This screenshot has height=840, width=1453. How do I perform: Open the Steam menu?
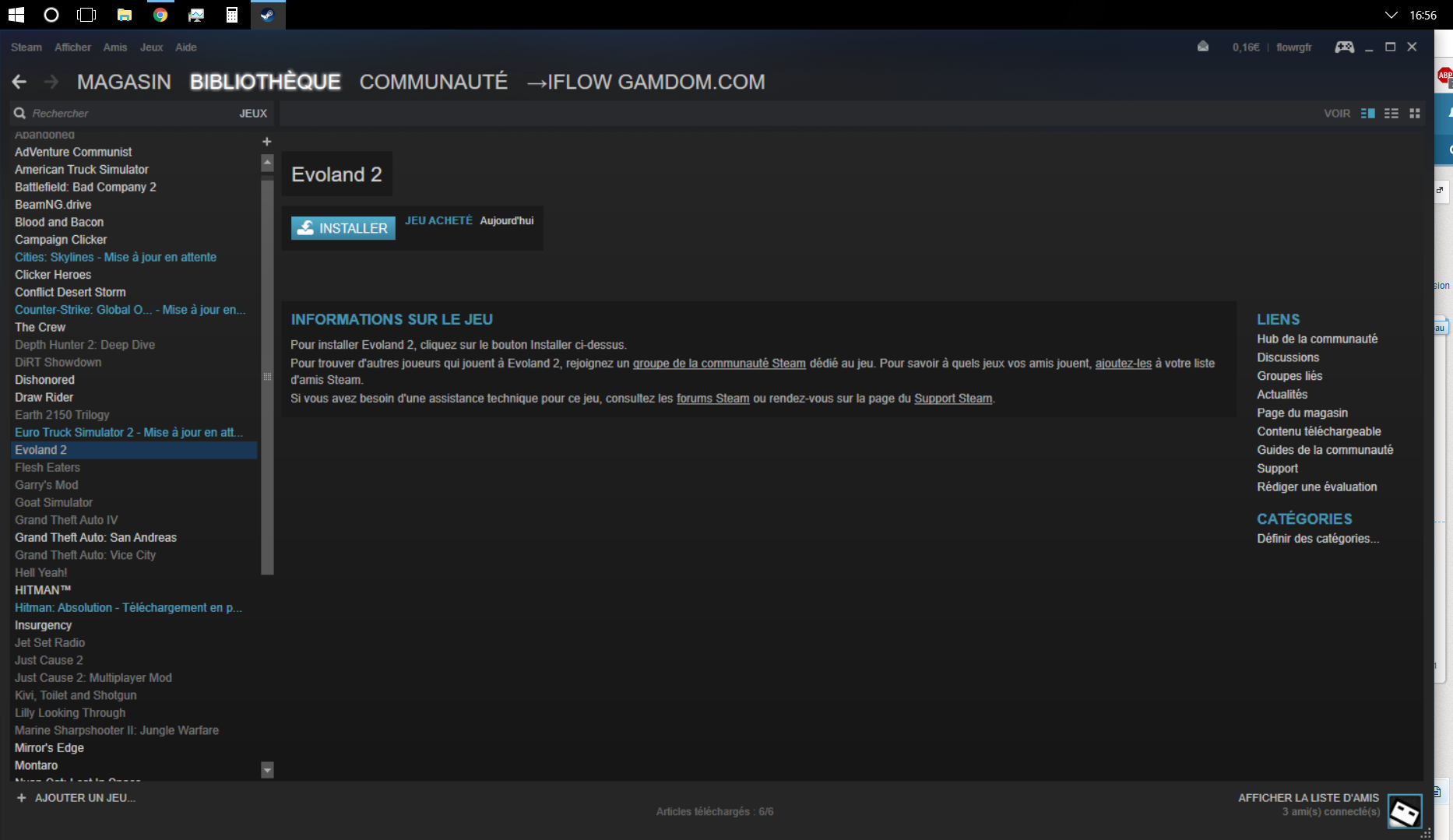coord(26,47)
